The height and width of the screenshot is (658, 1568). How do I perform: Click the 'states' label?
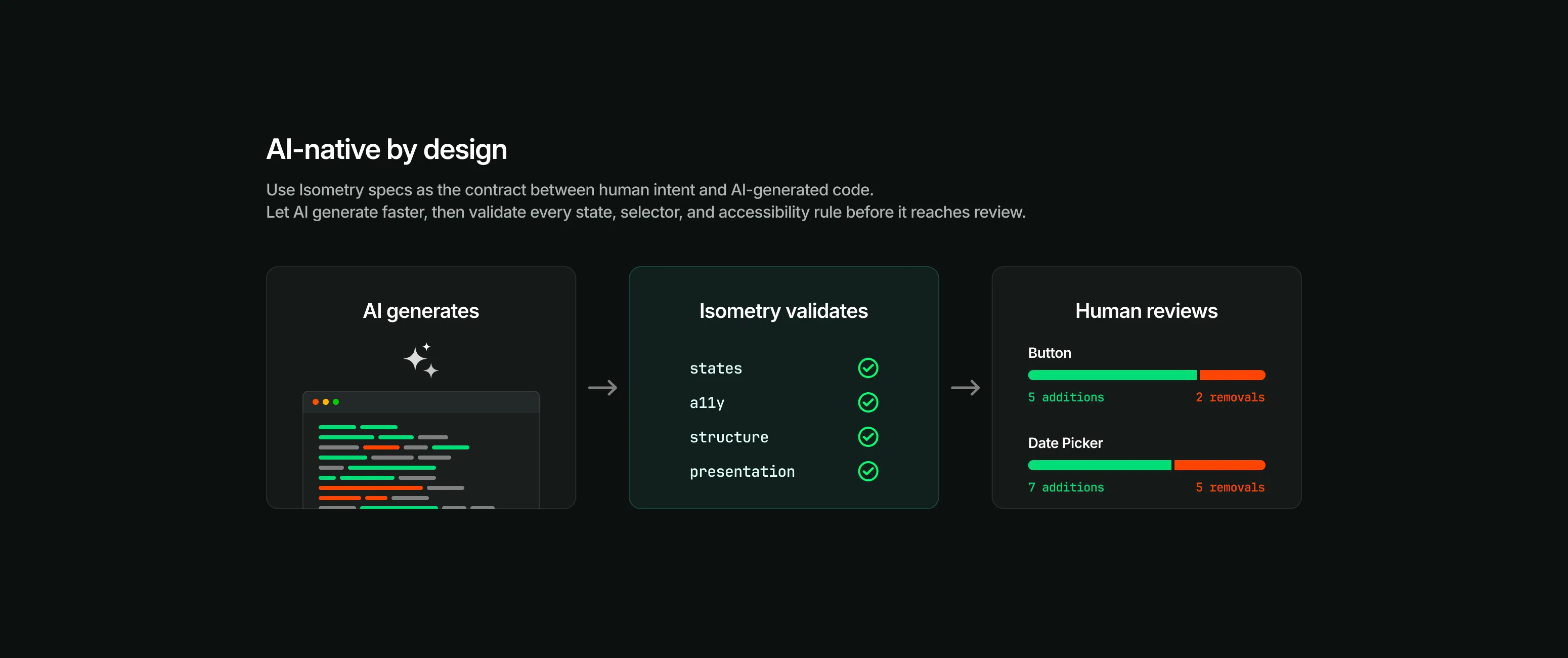(x=716, y=368)
